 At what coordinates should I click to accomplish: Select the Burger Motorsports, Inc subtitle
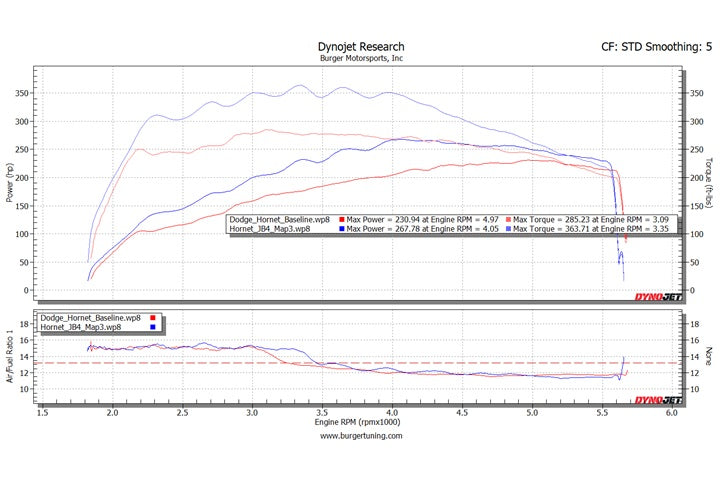coord(361,58)
